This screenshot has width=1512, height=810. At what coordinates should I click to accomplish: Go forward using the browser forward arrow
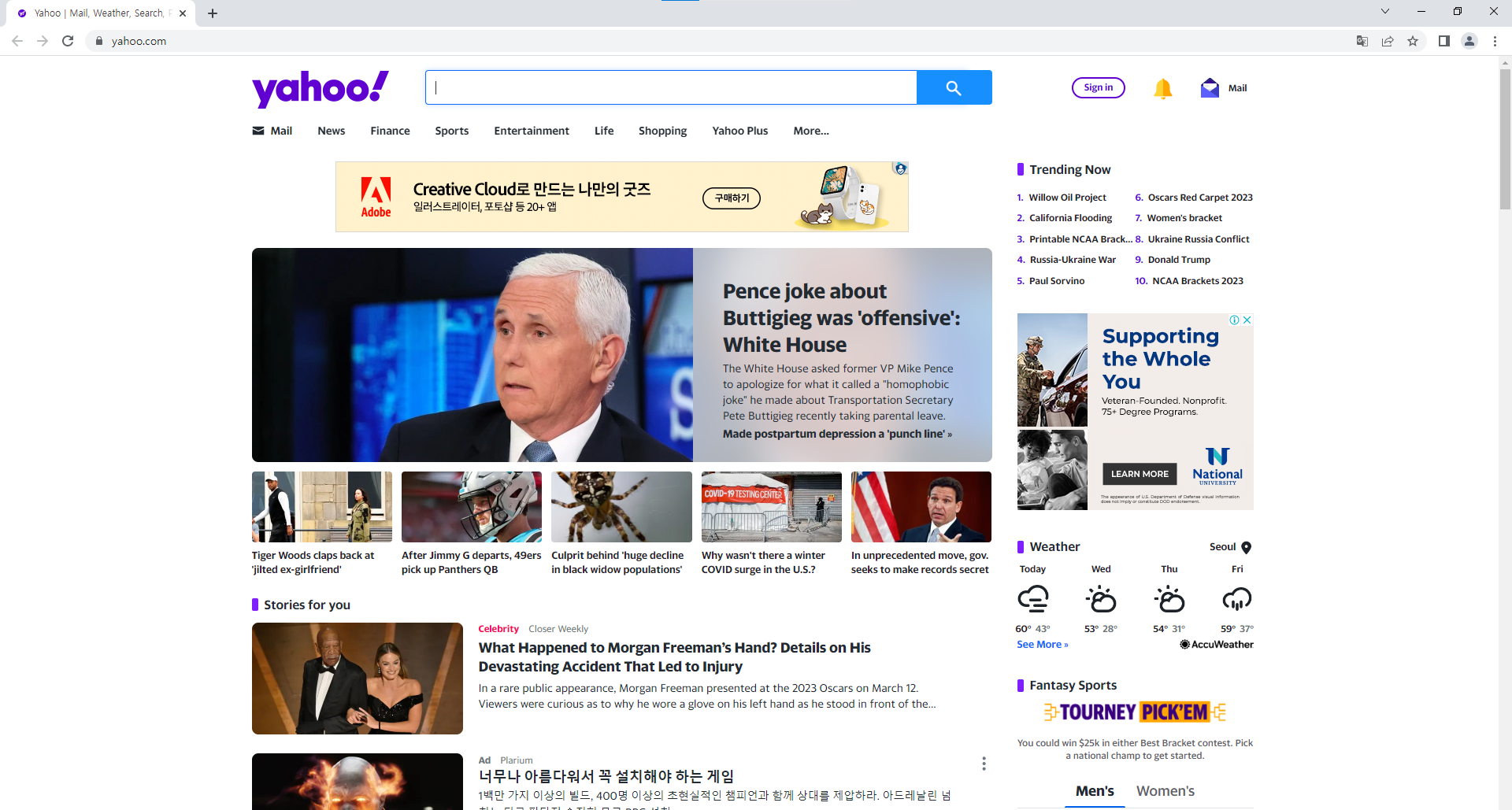[x=43, y=41]
